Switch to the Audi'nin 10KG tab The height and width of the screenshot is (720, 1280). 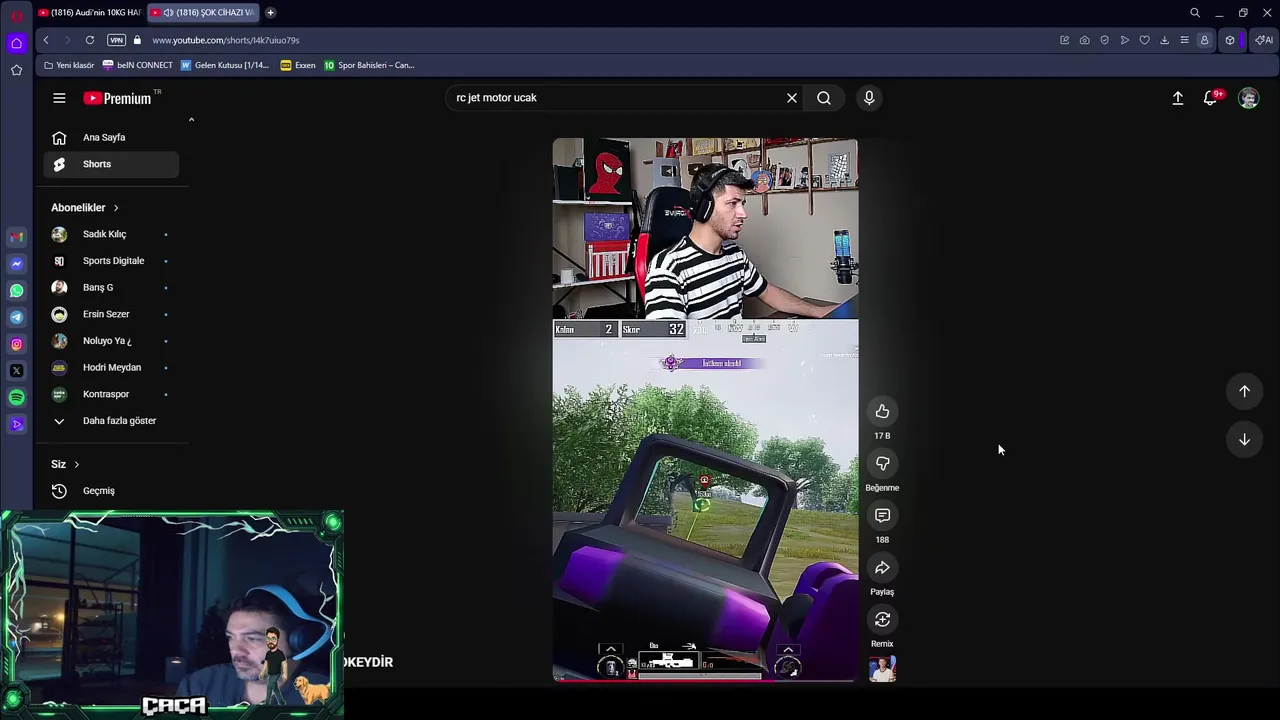90,12
